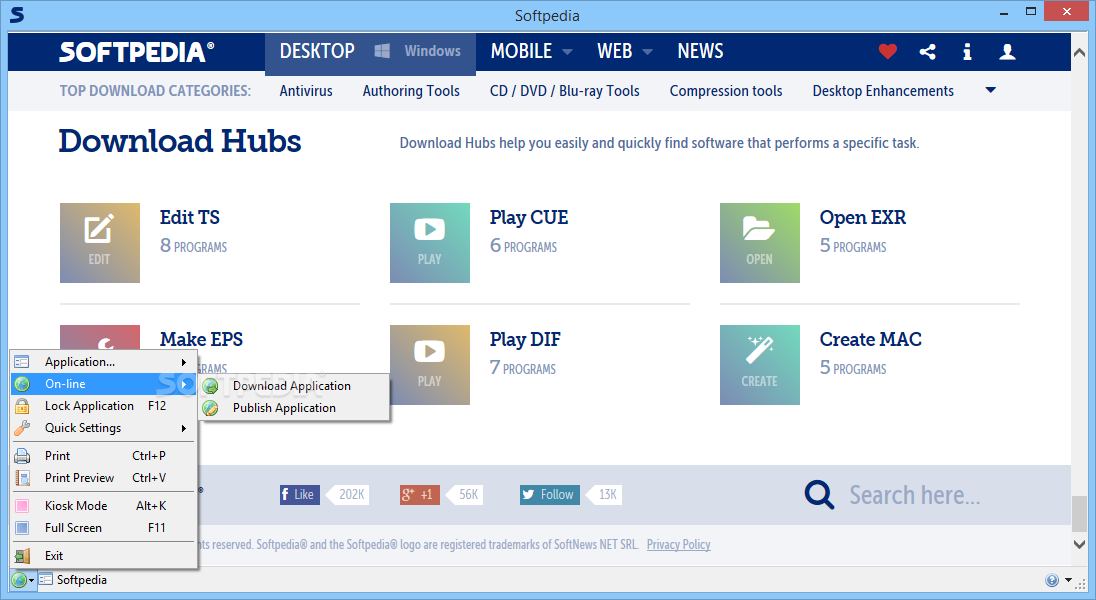Click the 13K Twitter follower count
Image resolution: width=1096 pixels, height=600 pixels.
coord(606,494)
